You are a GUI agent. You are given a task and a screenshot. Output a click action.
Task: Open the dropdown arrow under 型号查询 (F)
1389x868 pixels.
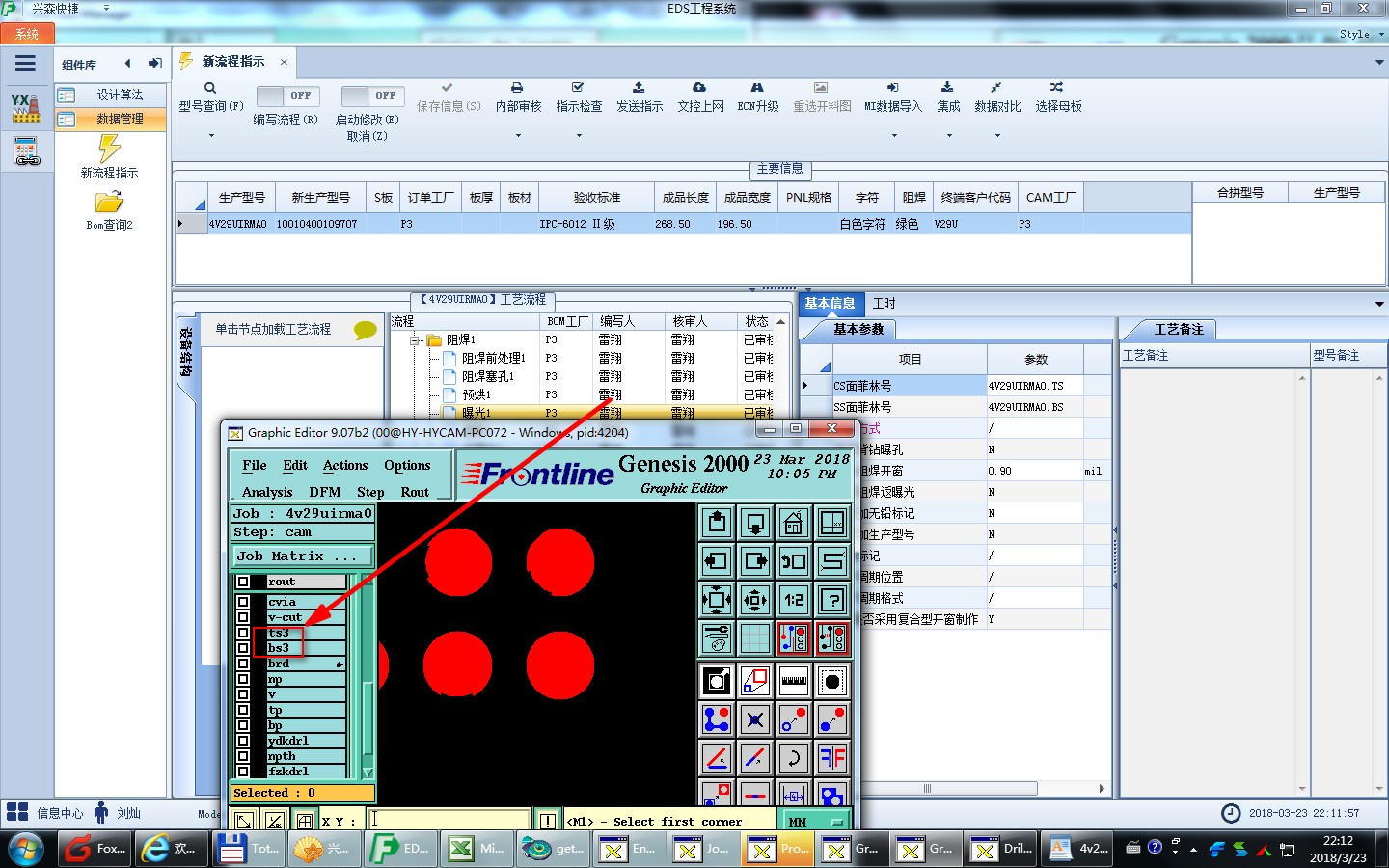point(211,136)
